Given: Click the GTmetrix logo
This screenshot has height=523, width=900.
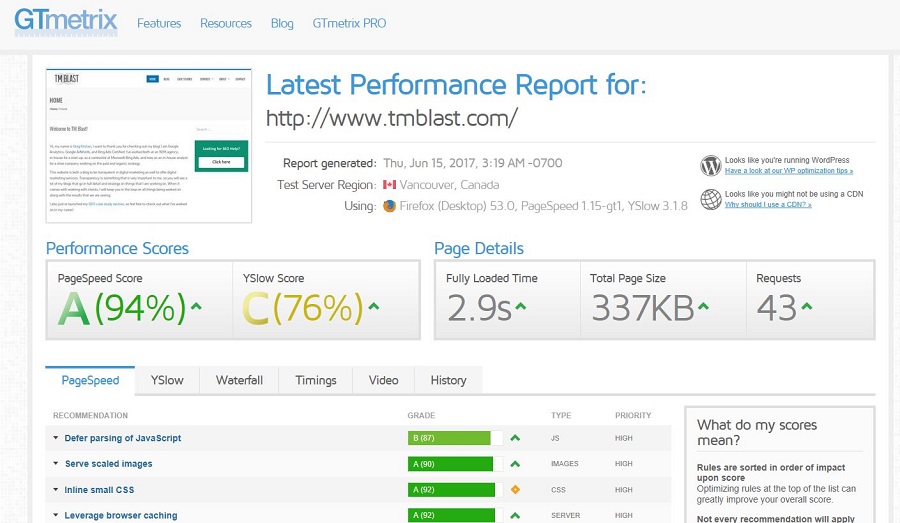Looking at the screenshot, I should click(65, 22).
